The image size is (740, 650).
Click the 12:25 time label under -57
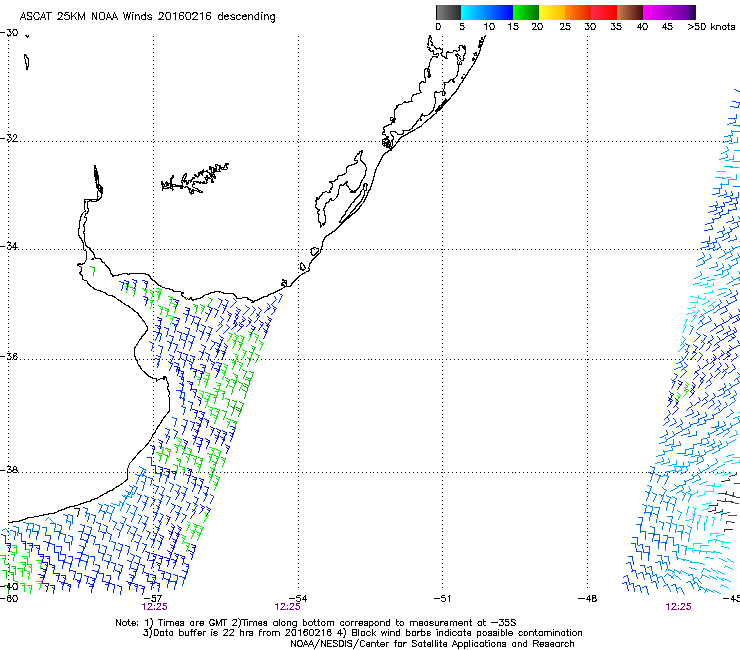pyautogui.click(x=154, y=607)
